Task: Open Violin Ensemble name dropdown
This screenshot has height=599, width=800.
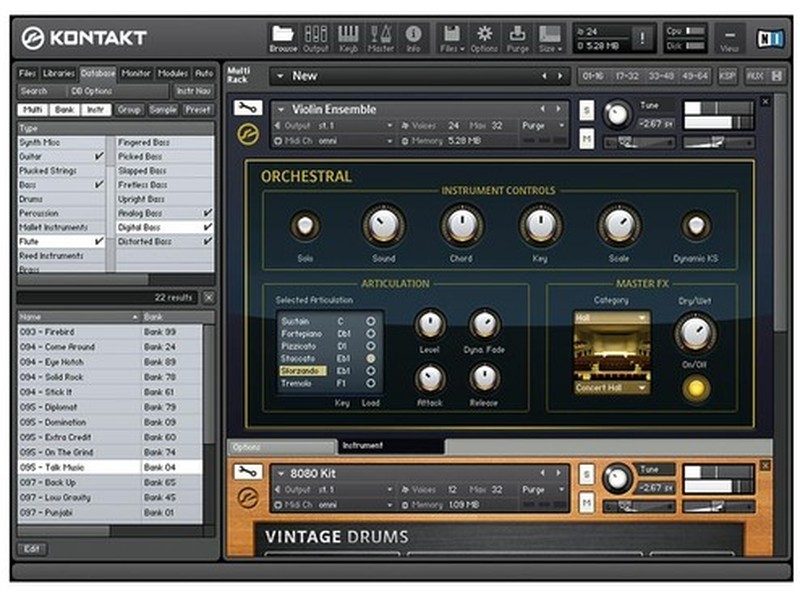Action: 281,109
